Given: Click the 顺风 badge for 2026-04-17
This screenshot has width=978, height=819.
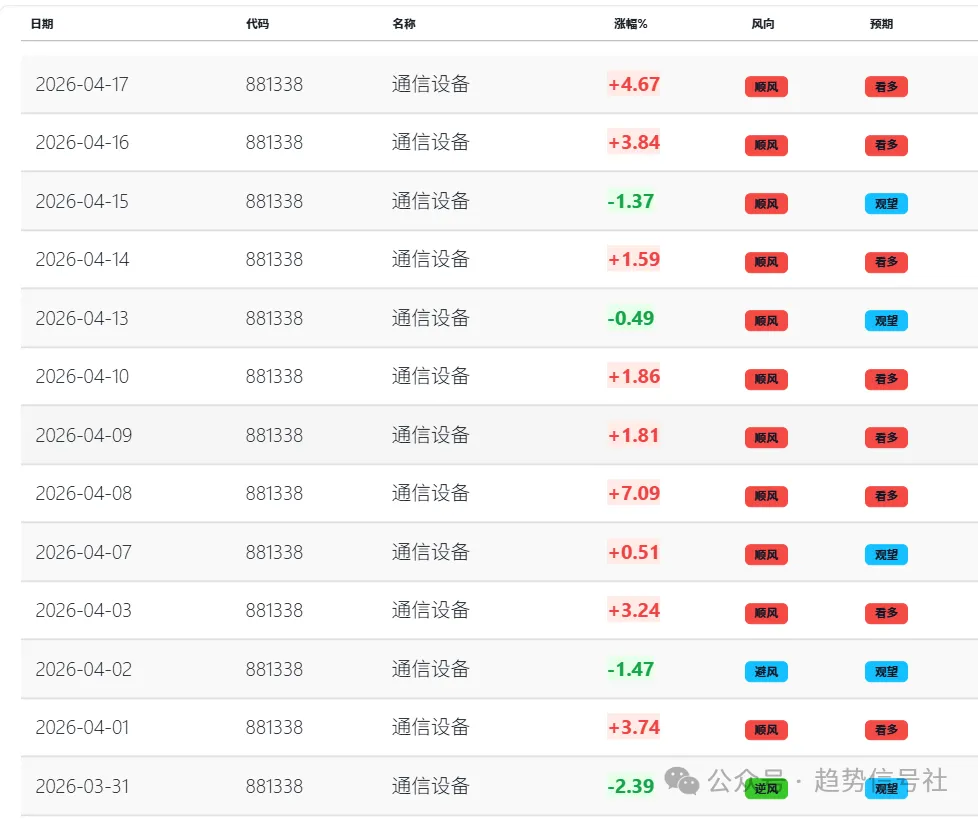Looking at the screenshot, I should pyautogui.click(x=766, y=87).
